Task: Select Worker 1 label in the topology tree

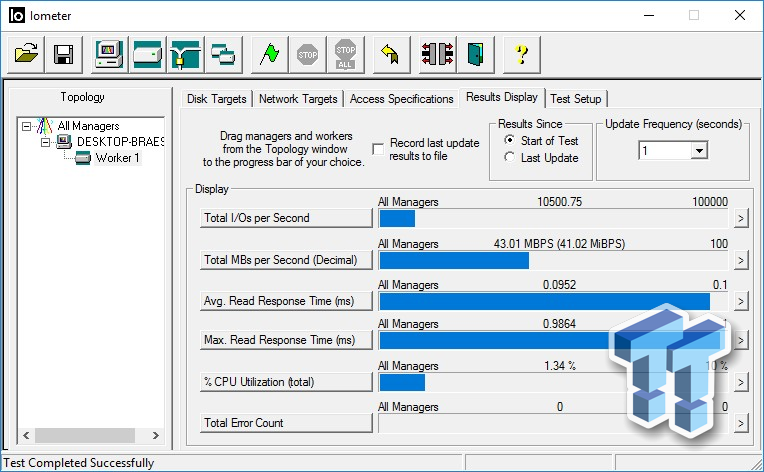Action: pyautogui.click(x=117, y=158)
